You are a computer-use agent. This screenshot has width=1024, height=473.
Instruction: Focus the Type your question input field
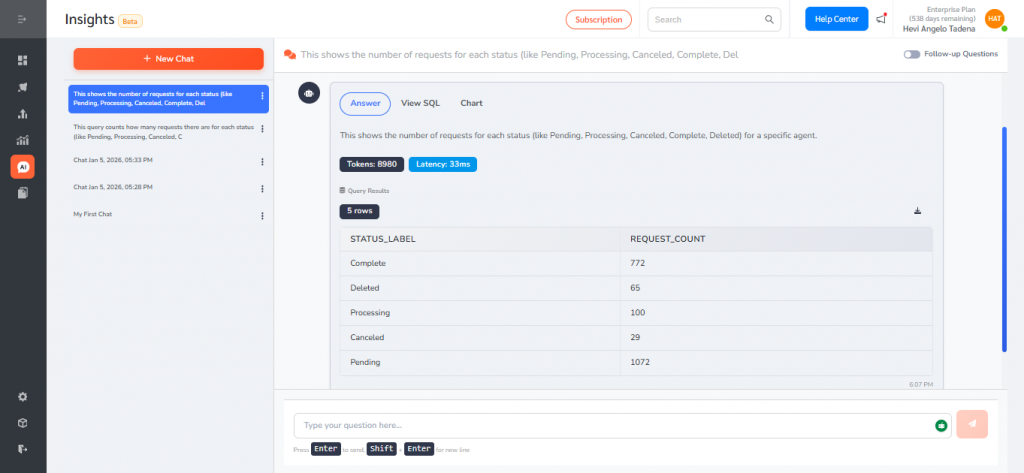(x=610, y=425)
